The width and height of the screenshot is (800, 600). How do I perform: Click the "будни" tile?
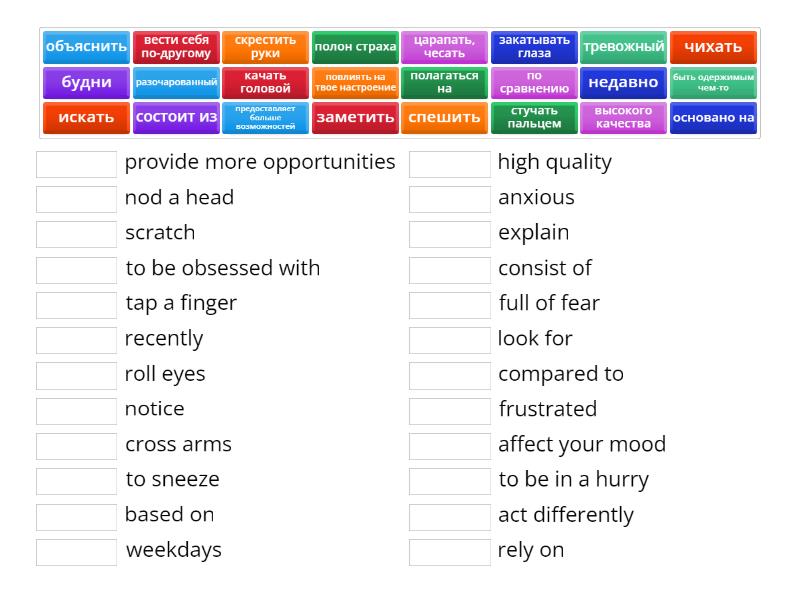pos(85,84)
